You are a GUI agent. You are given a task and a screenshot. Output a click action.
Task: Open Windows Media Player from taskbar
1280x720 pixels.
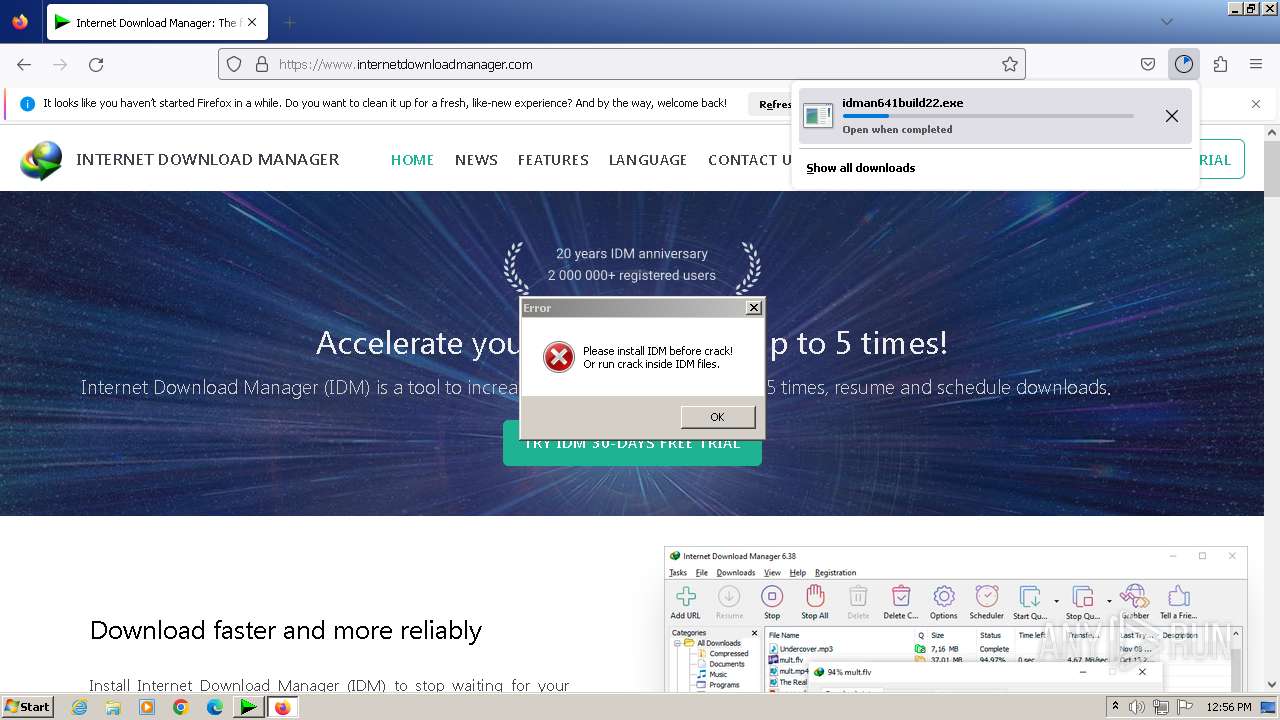[x=147, y=707]
